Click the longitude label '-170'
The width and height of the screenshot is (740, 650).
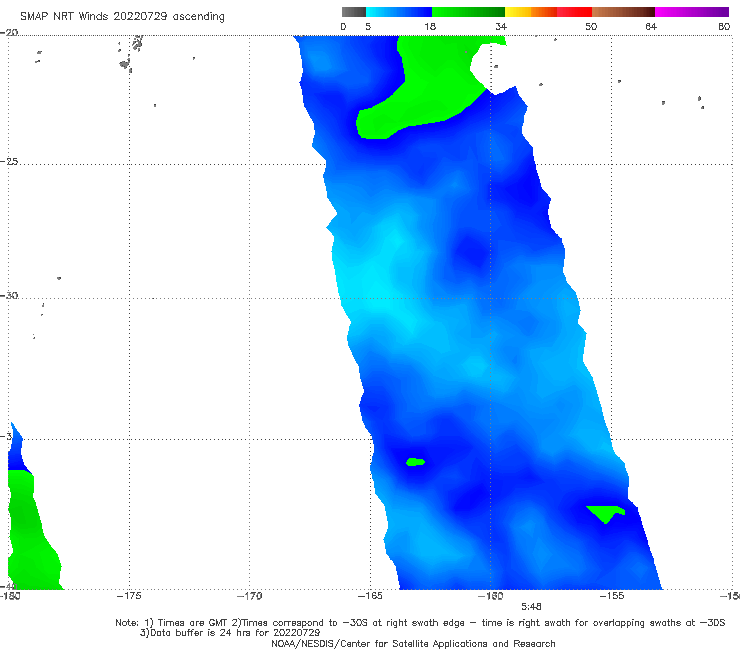point(249,596)
